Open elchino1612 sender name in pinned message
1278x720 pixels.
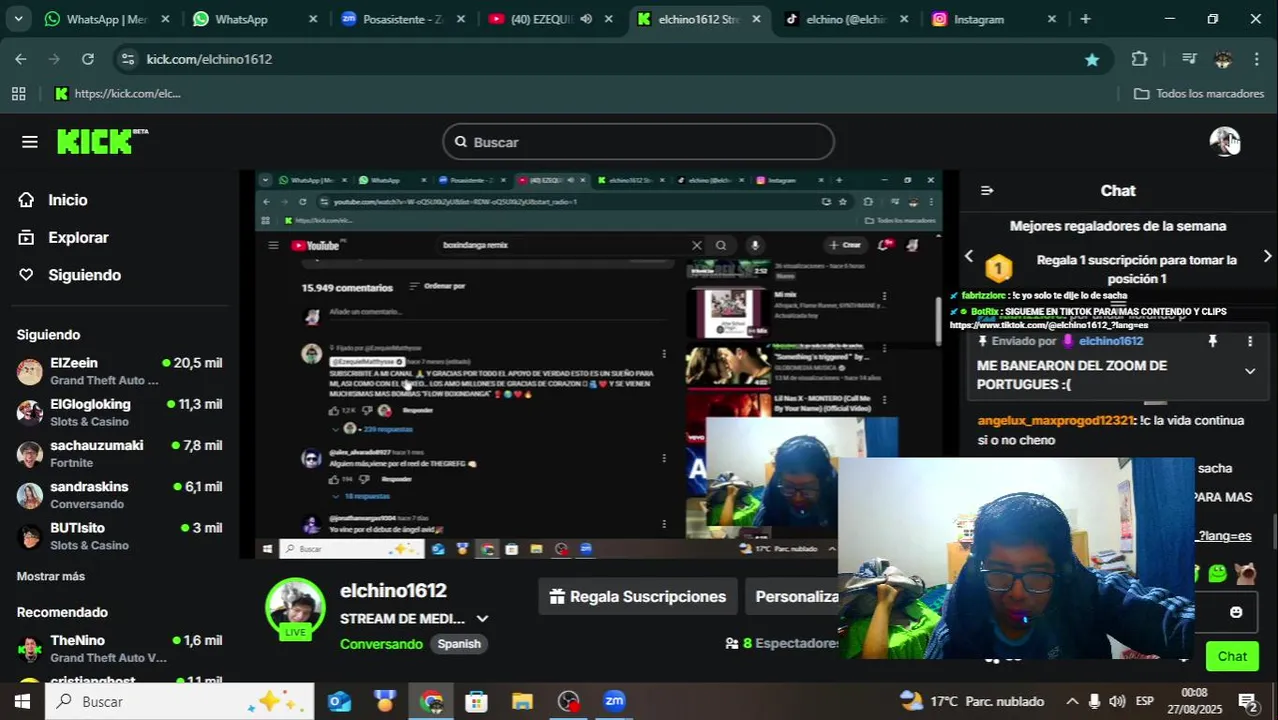pos(1110,341)
